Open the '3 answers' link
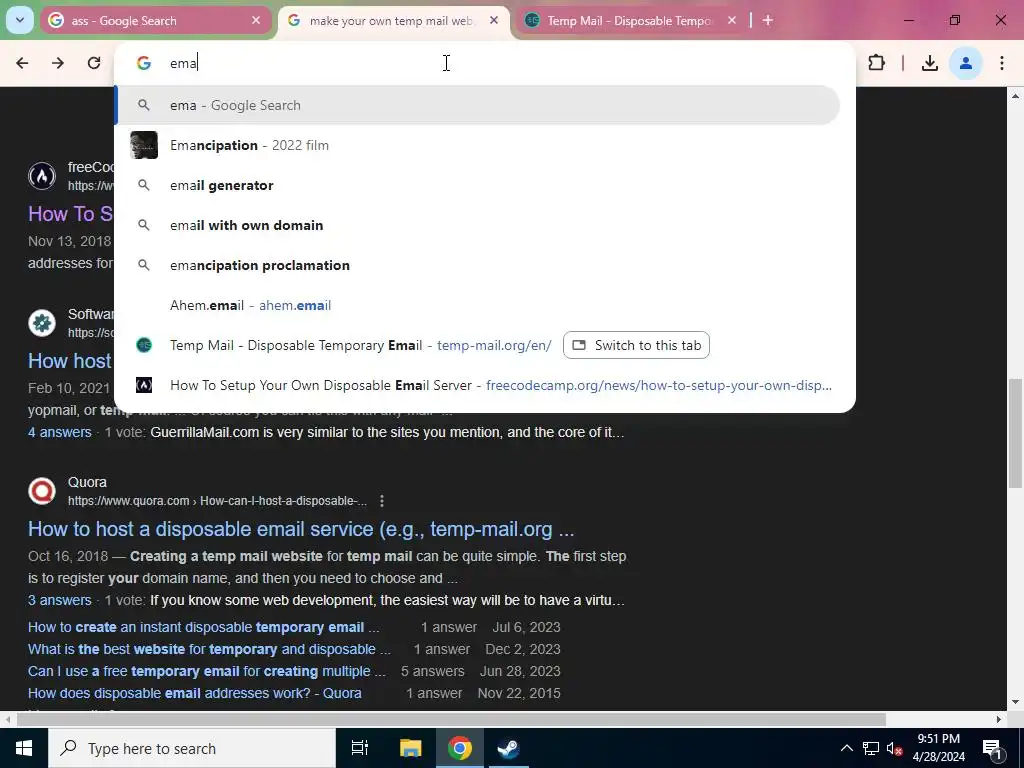This screenshot has width=1024, height=768. point(59,600)
